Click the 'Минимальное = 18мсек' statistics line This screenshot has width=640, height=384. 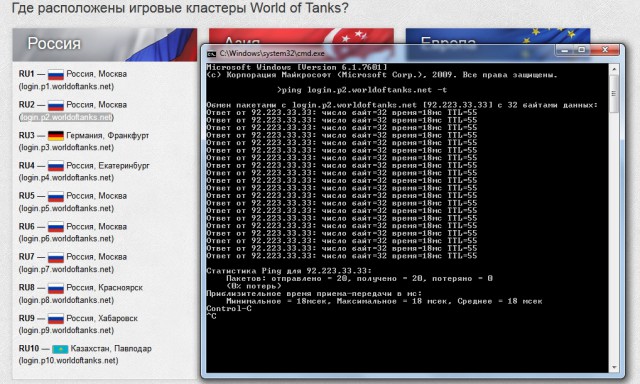click(x=384, y=301)
